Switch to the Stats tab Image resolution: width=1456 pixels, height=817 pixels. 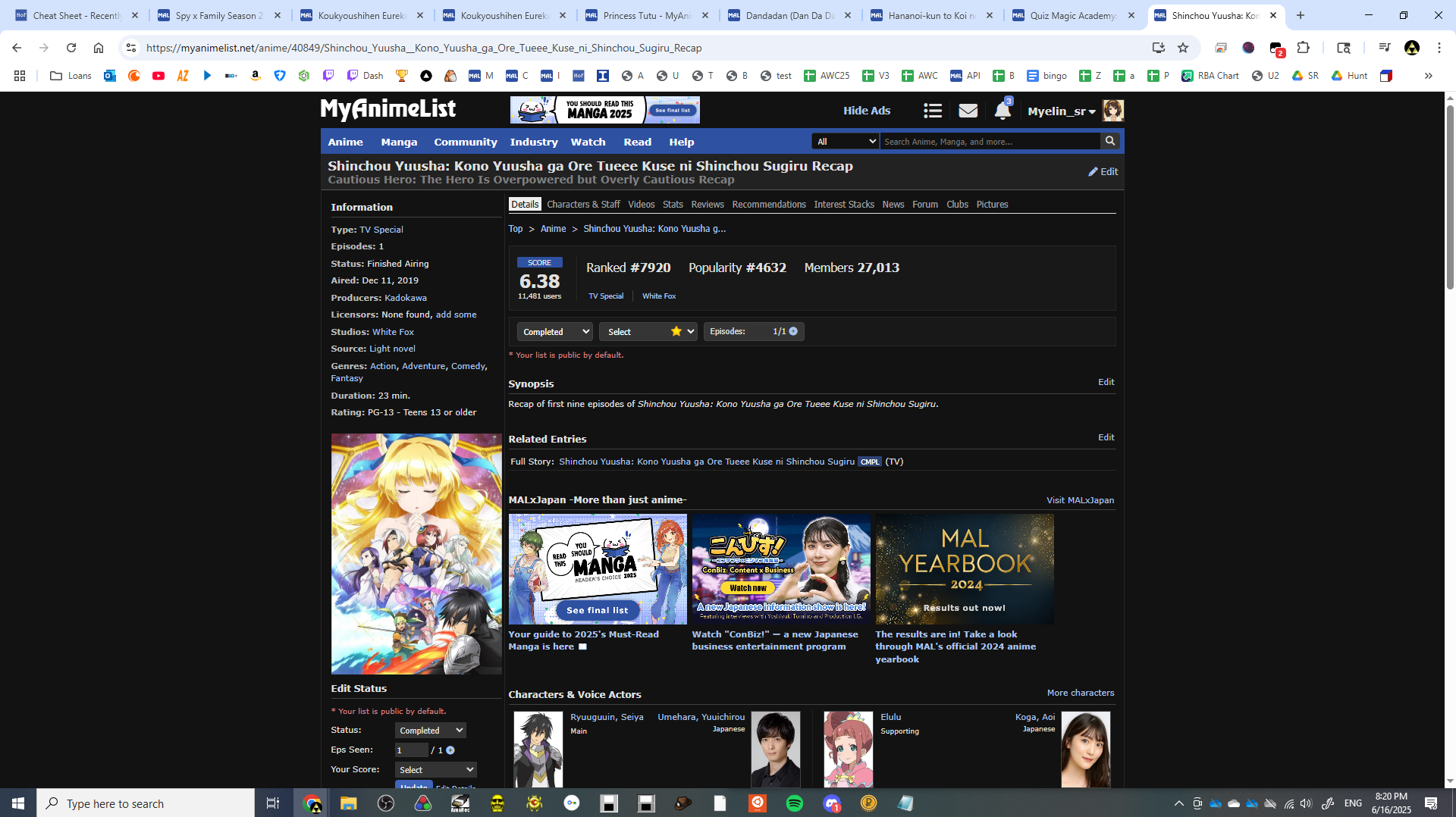point(673,205)
